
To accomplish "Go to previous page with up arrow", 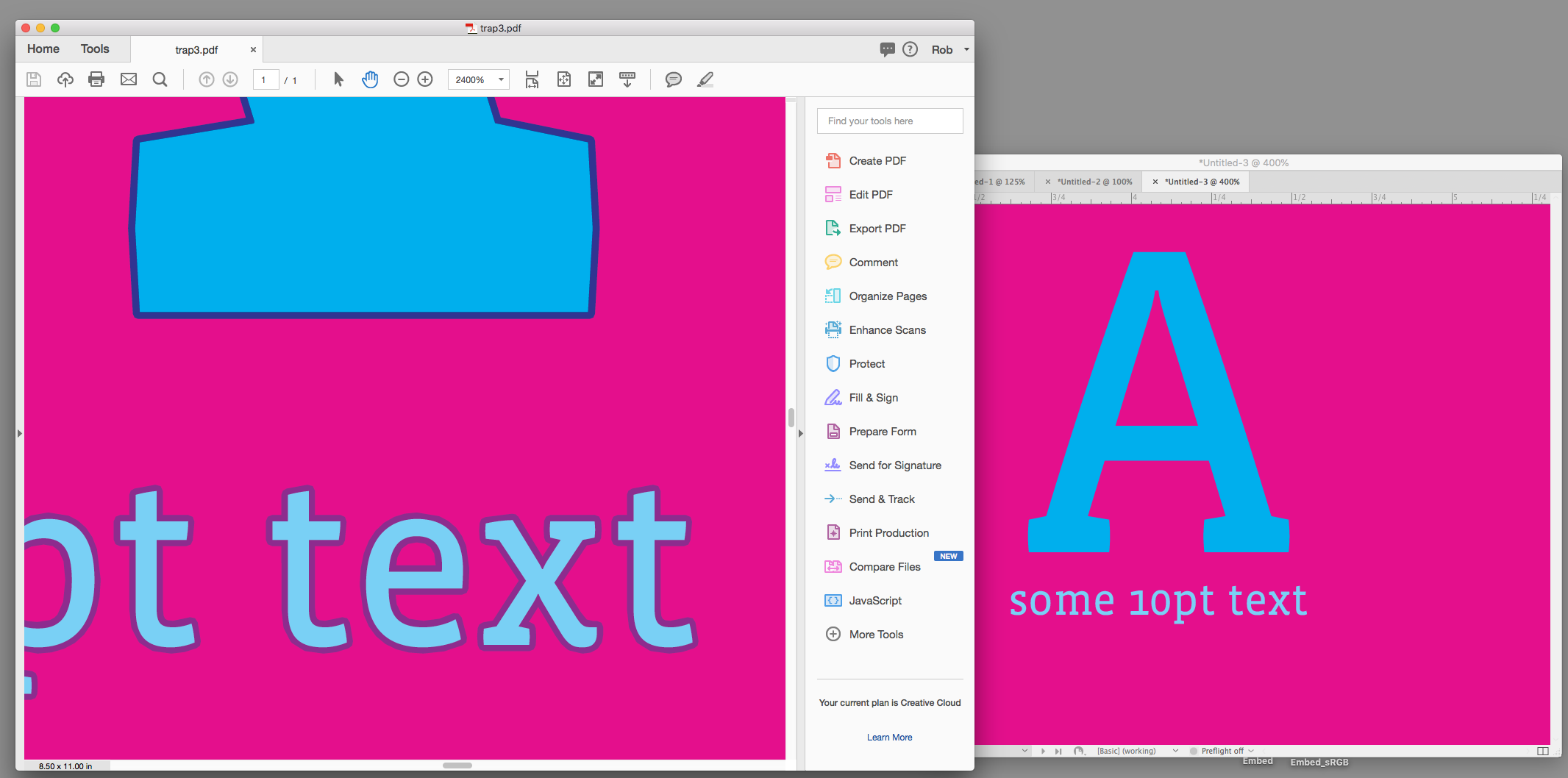I will (x=207, y=79).
